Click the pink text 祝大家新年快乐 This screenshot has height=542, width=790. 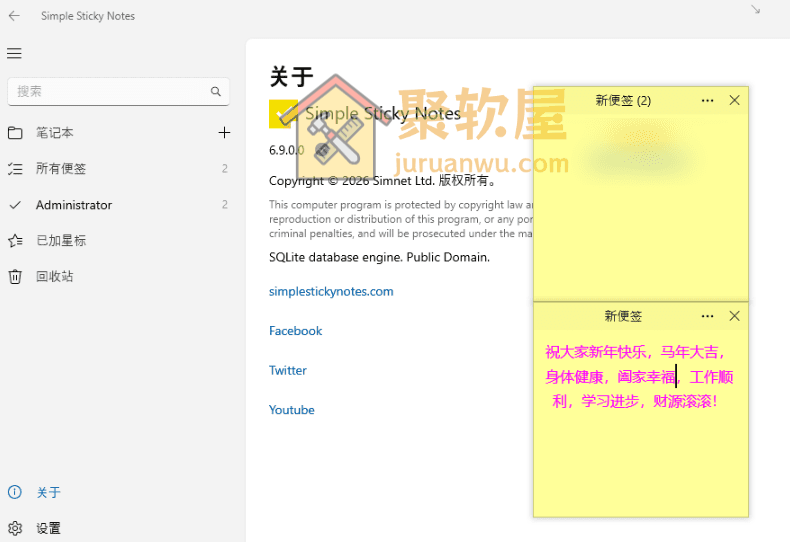point(596,352)
